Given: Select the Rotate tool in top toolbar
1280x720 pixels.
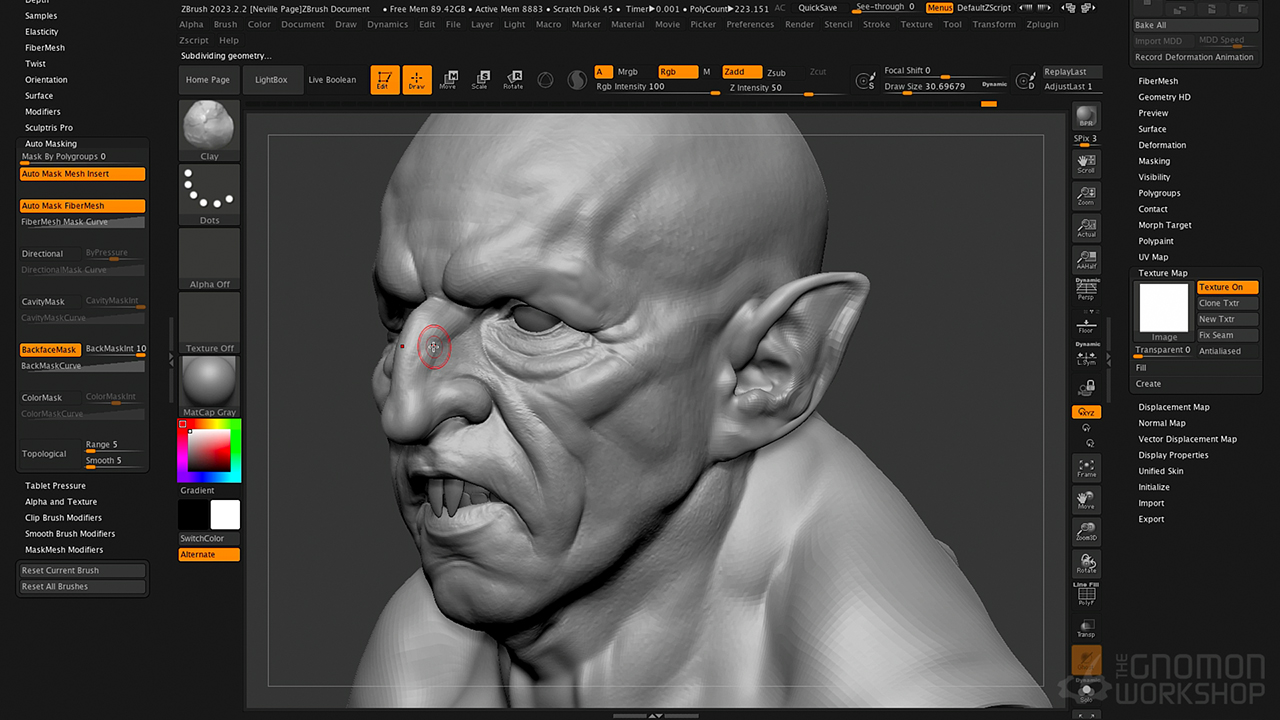Looking at the screenshot, I should (513, 80).
